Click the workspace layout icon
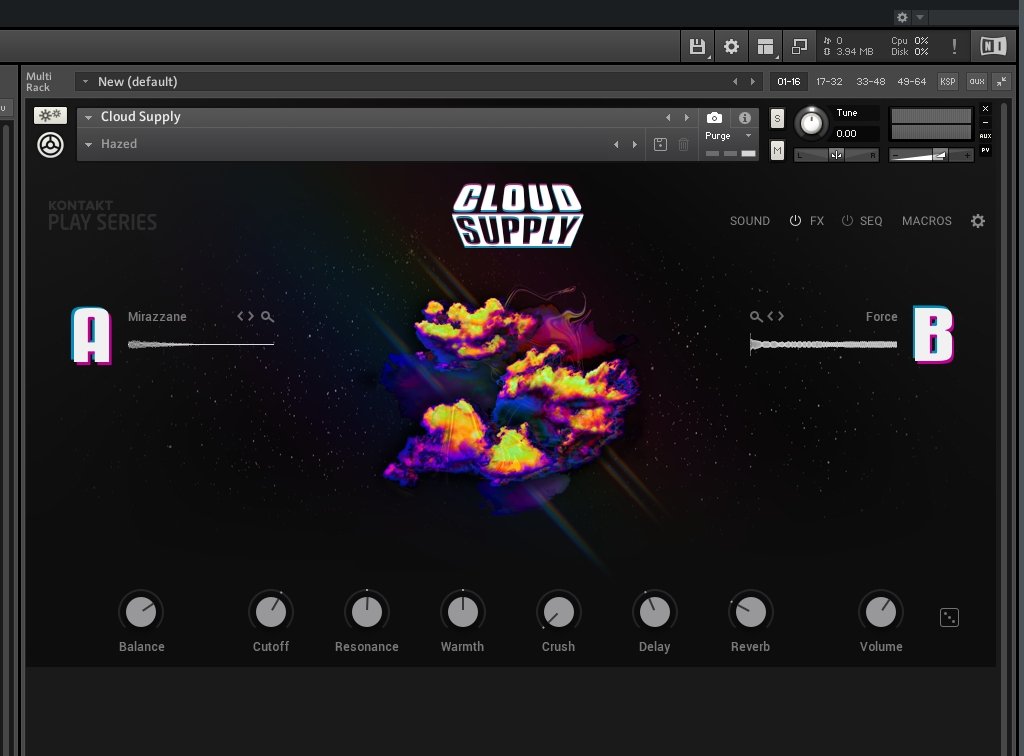This screenshot has height=756, width=1024. [x=765, y=46]
